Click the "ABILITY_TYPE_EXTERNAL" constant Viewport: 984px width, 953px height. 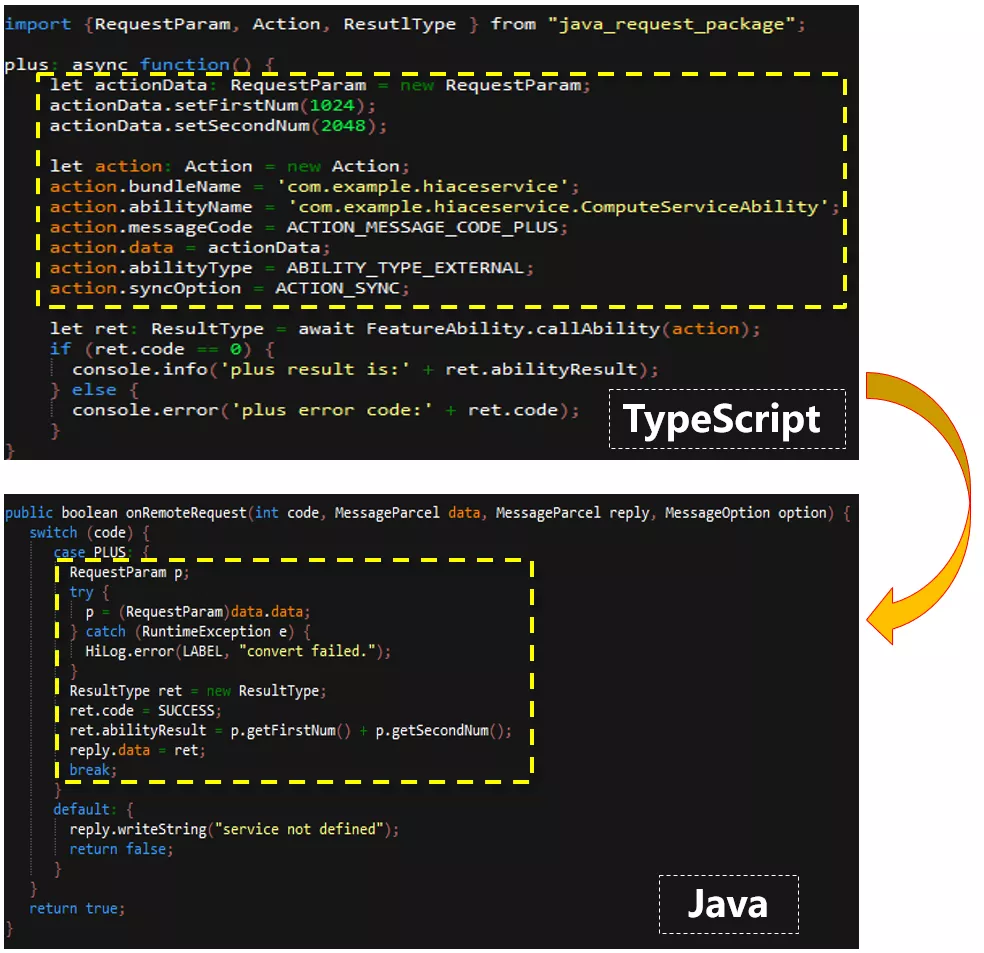pyautogui.click(x=405, y=268)
